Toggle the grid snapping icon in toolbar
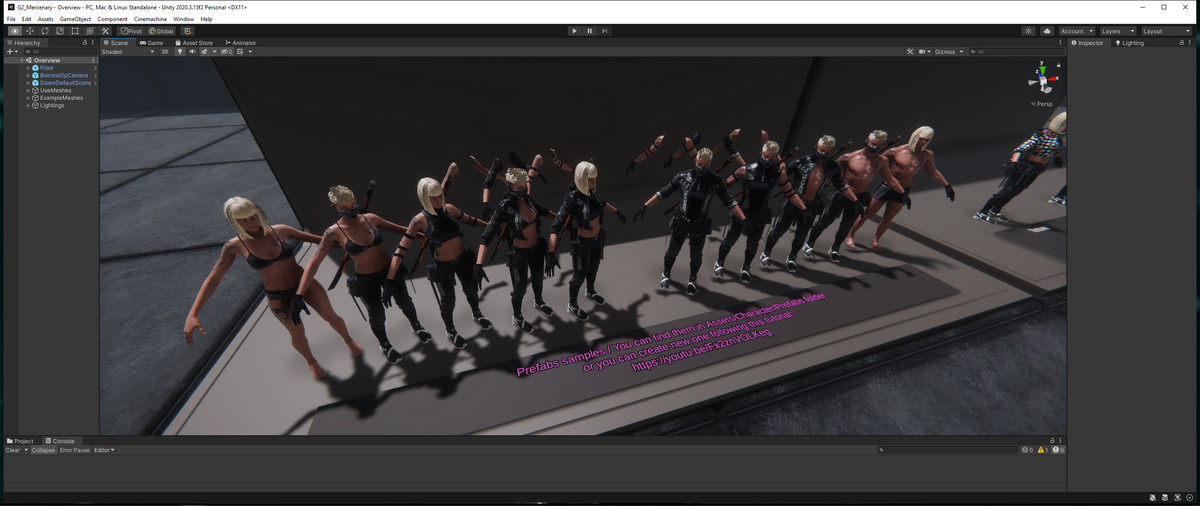1200x506 pixels. tap(188, 31)
